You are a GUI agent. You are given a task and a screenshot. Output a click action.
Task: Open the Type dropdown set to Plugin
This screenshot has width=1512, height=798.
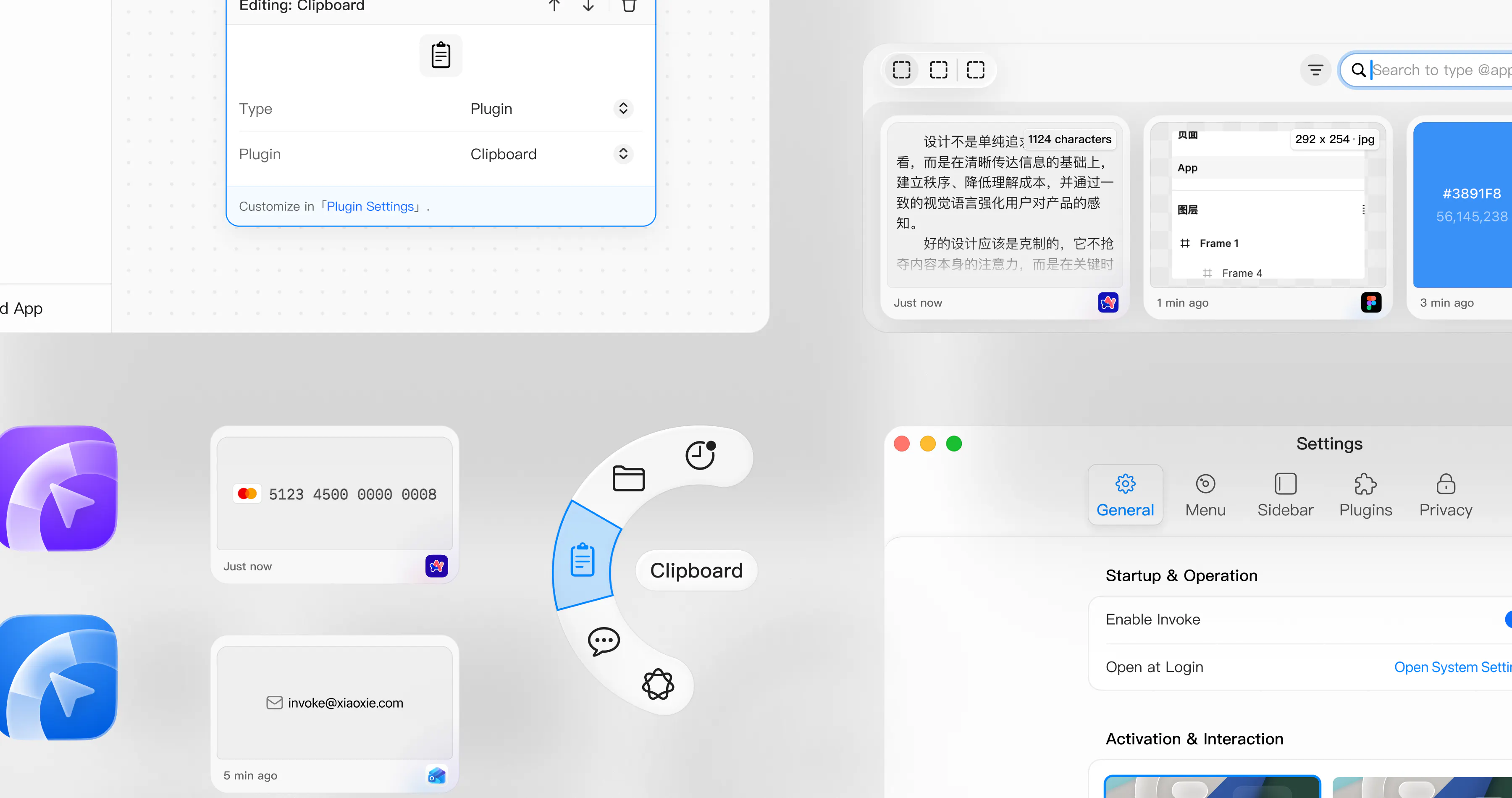(x=551, y=108)
